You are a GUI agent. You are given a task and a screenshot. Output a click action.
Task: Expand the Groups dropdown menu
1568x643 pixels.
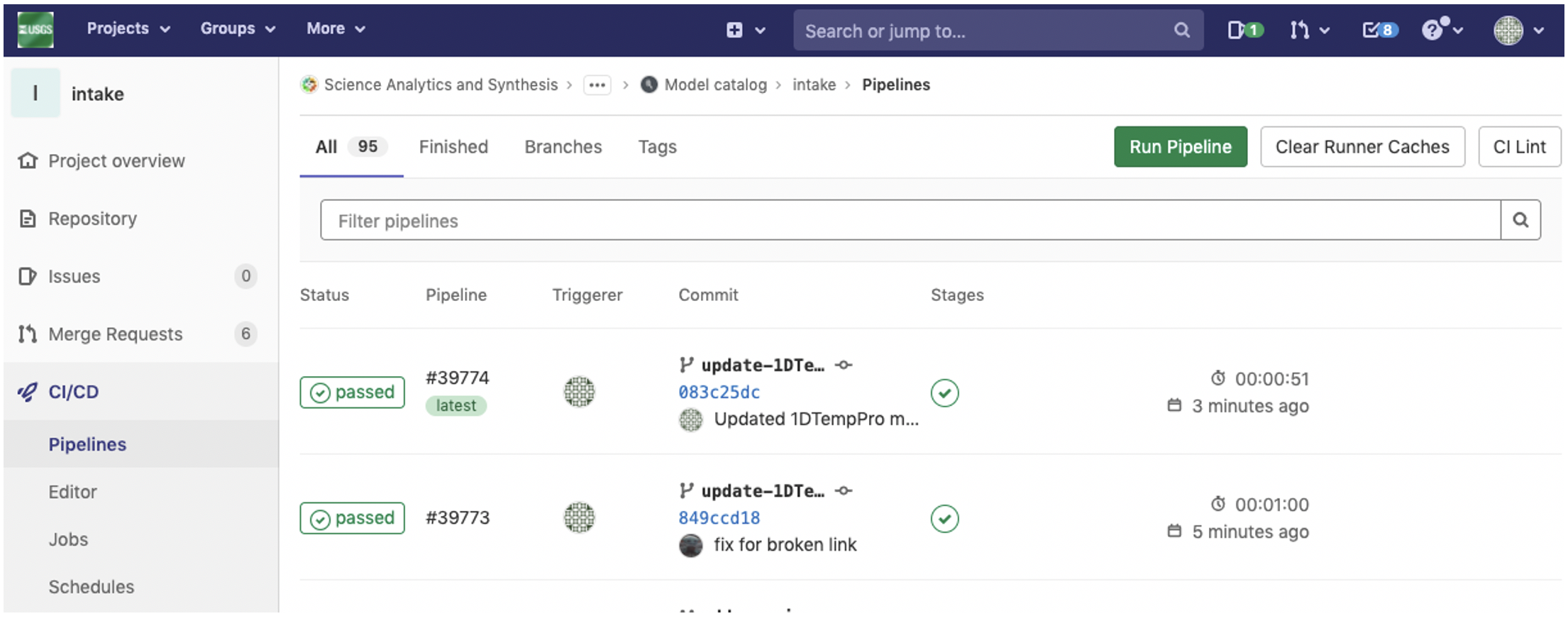[x=237, y=28]
